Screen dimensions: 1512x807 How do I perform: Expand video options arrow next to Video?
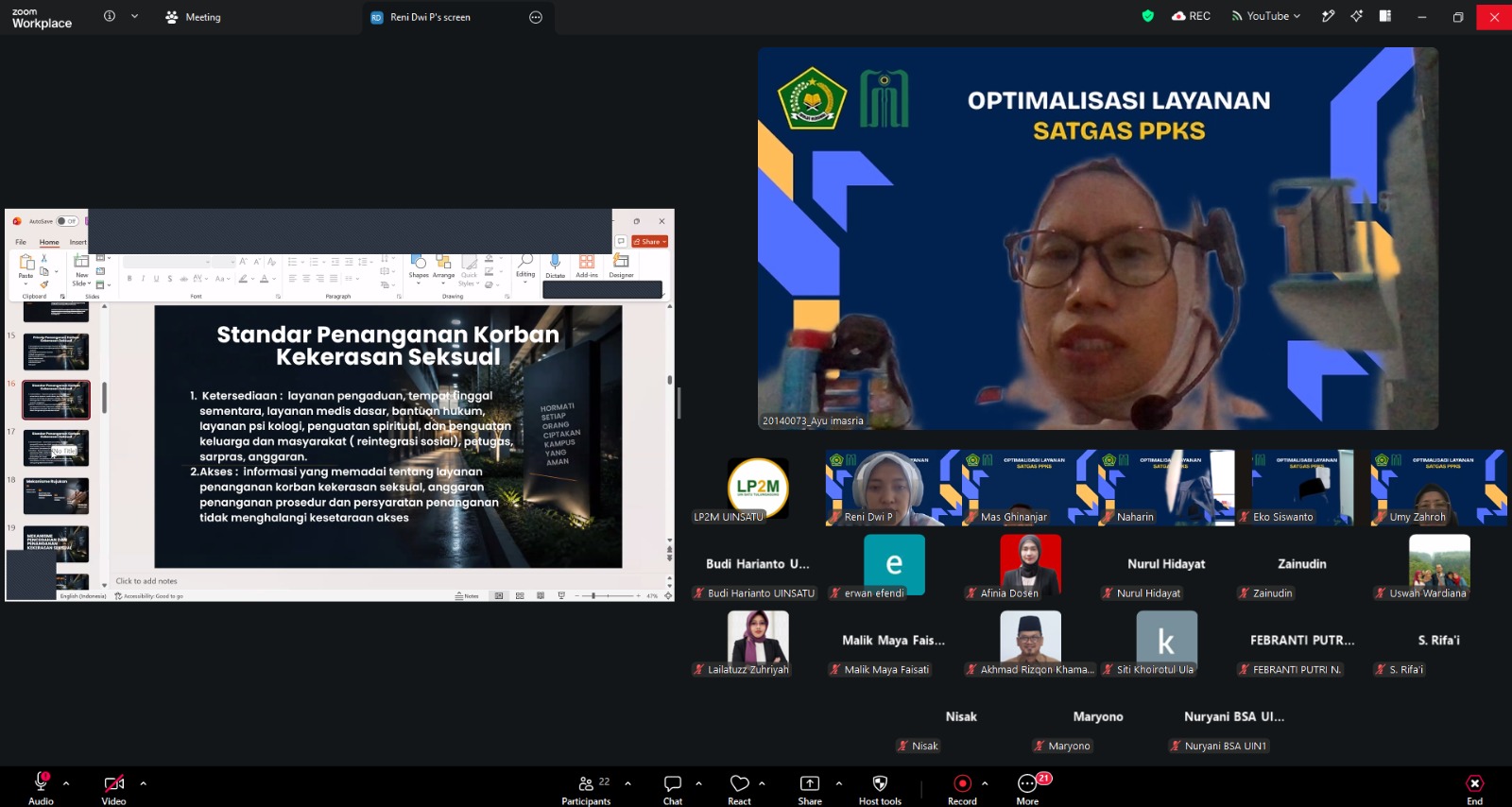pyautogui.click(x=144, y=783)
